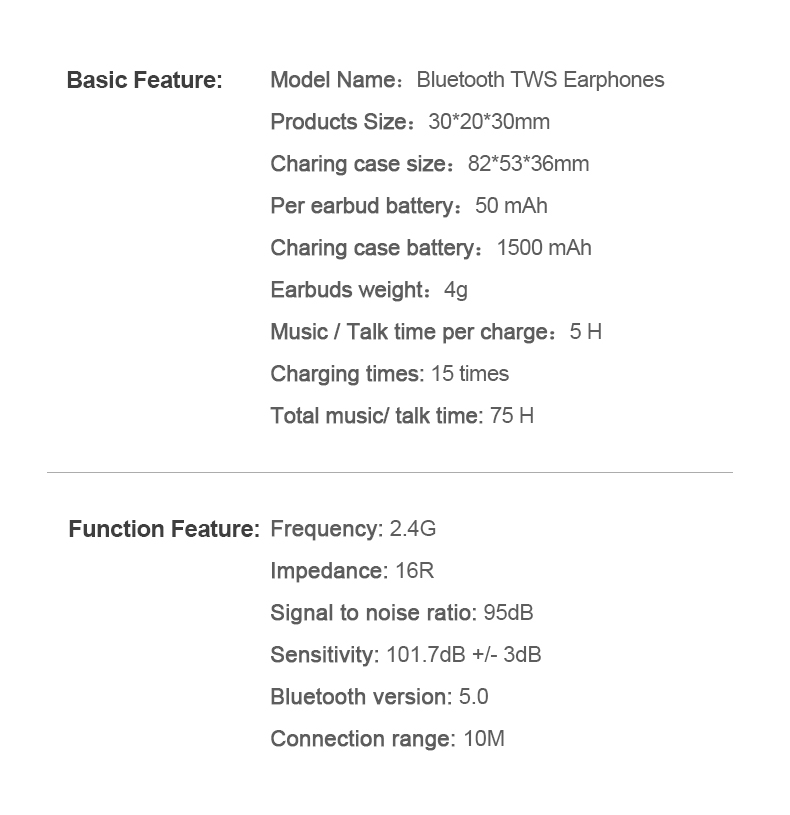Click the Sensitivity 101.7dB +/- 3dB line

pyautogui.click(x=406, y=655)
